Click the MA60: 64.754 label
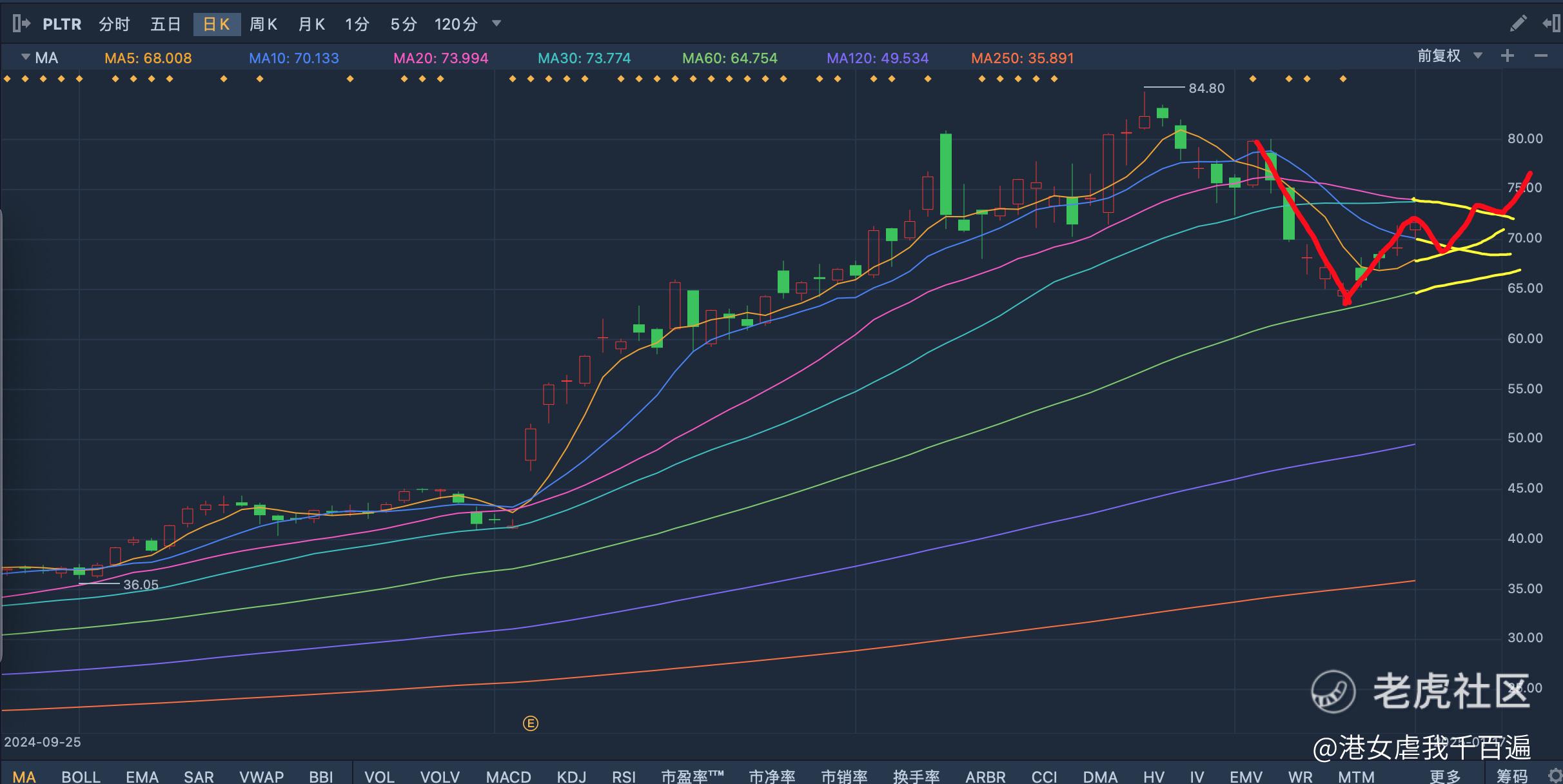 point(730,58)
